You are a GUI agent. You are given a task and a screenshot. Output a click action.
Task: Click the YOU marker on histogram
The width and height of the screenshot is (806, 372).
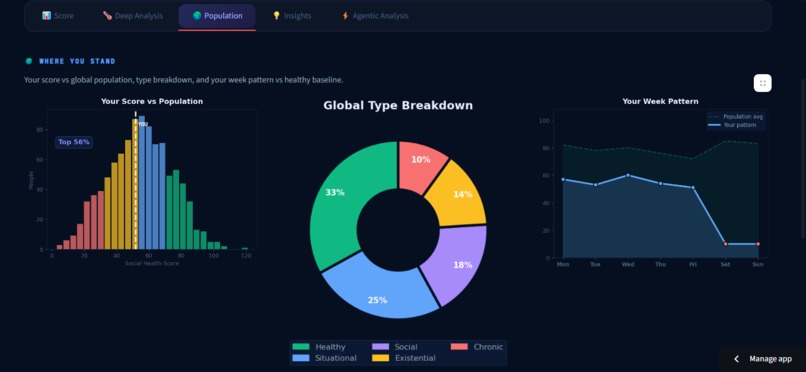point(143,124)
